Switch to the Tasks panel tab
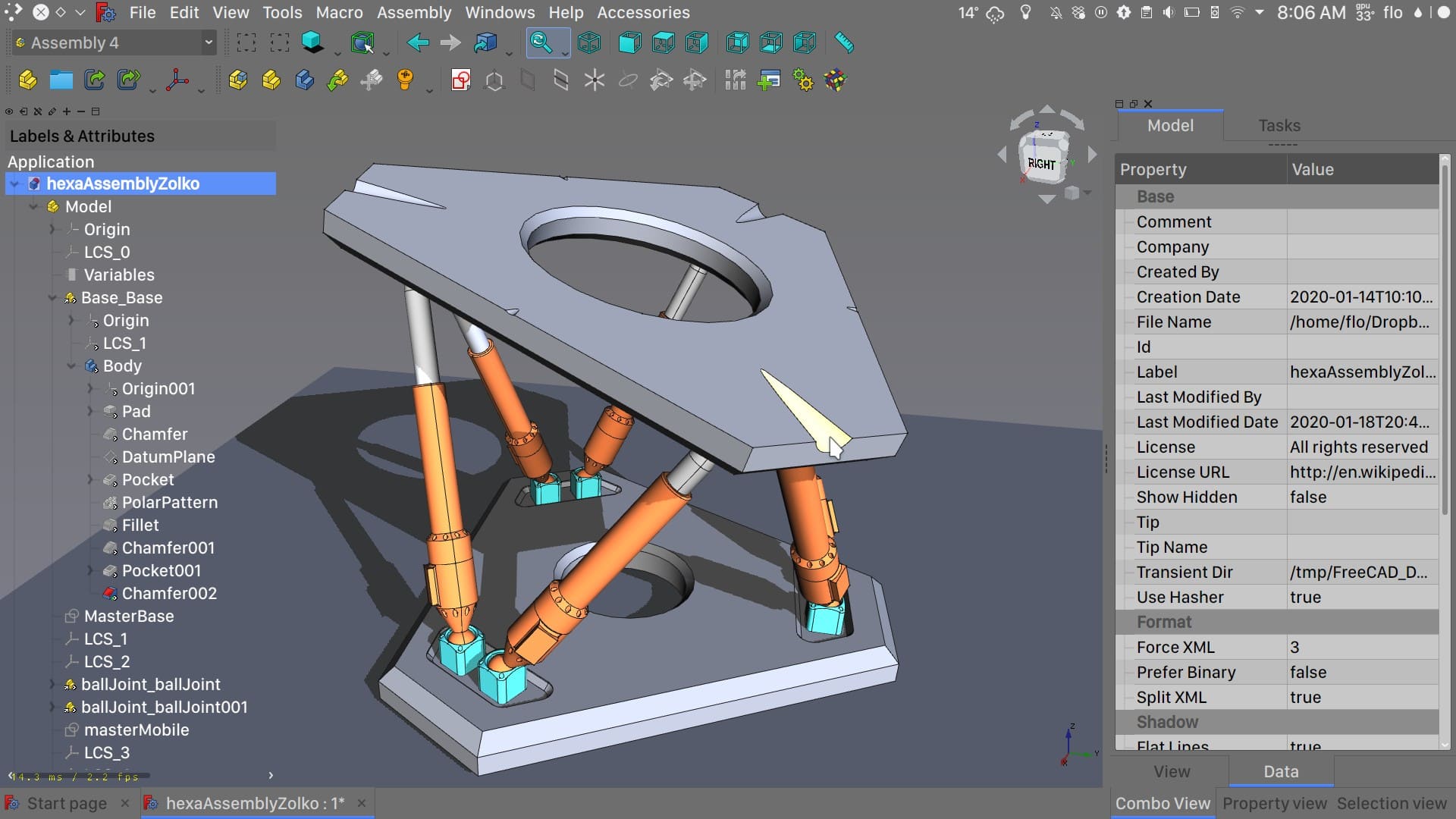 [x=1279, y=125]
